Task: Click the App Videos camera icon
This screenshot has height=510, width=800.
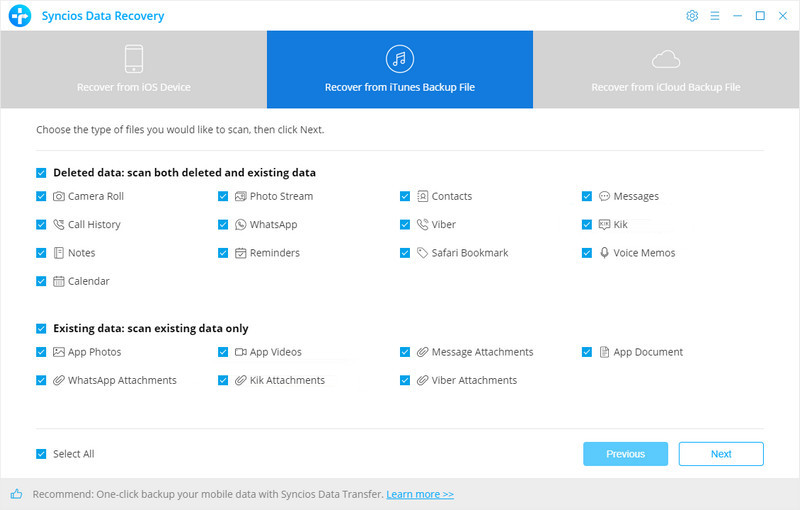Action: click(240, 352)
